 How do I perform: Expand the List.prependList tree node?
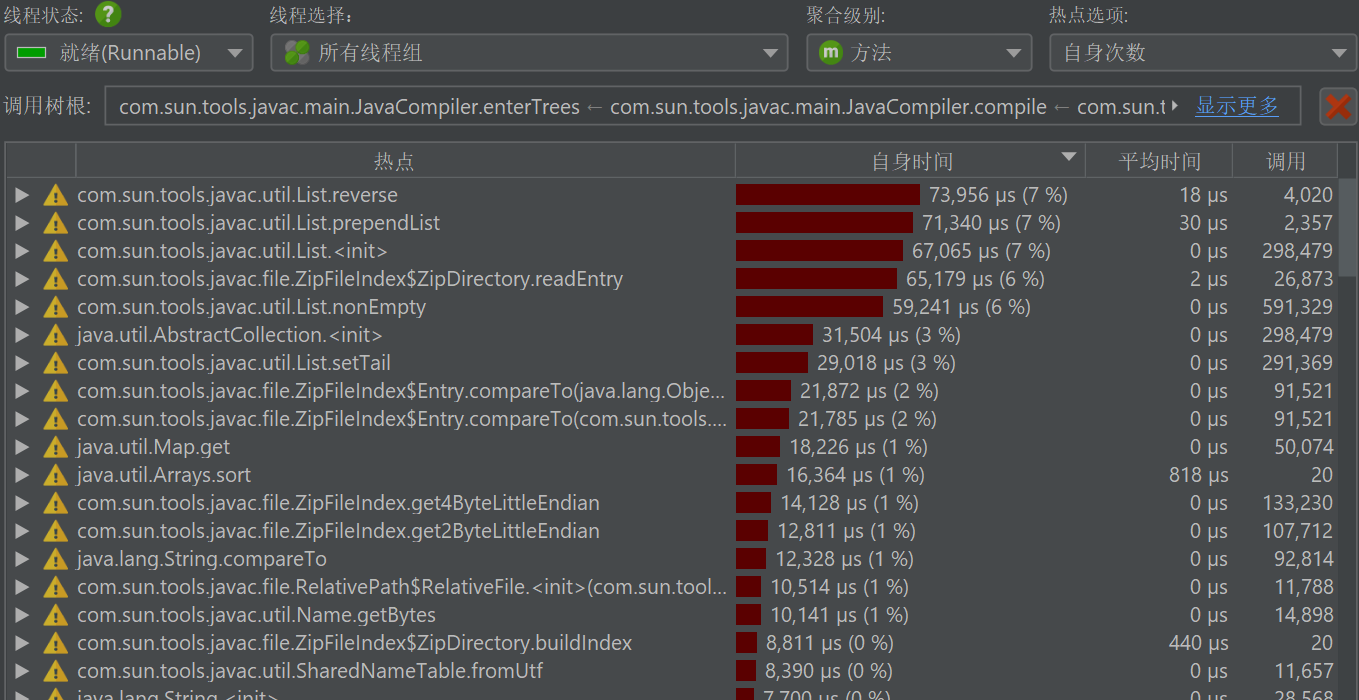(22, 223)
